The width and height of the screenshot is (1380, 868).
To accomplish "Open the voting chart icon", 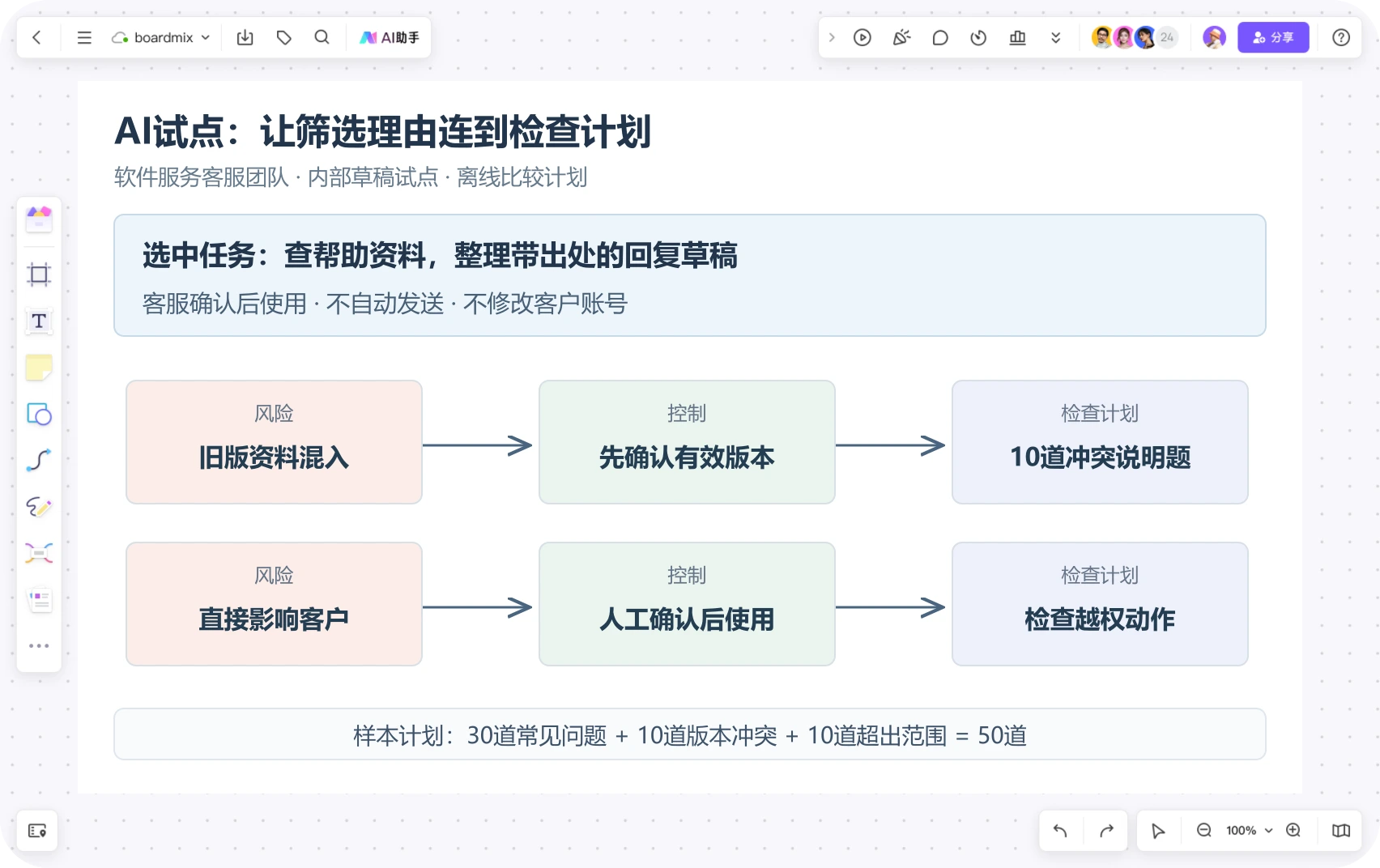I will point(1018,37).
